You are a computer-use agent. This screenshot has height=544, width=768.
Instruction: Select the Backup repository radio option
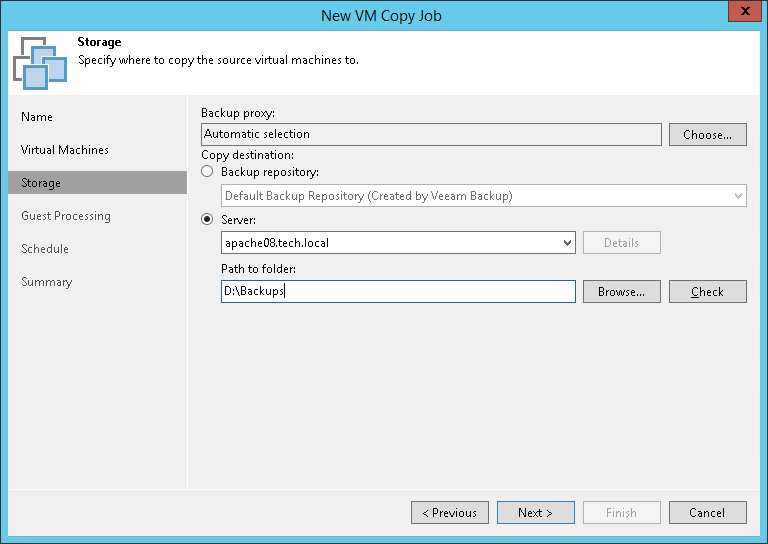(208, 173)
